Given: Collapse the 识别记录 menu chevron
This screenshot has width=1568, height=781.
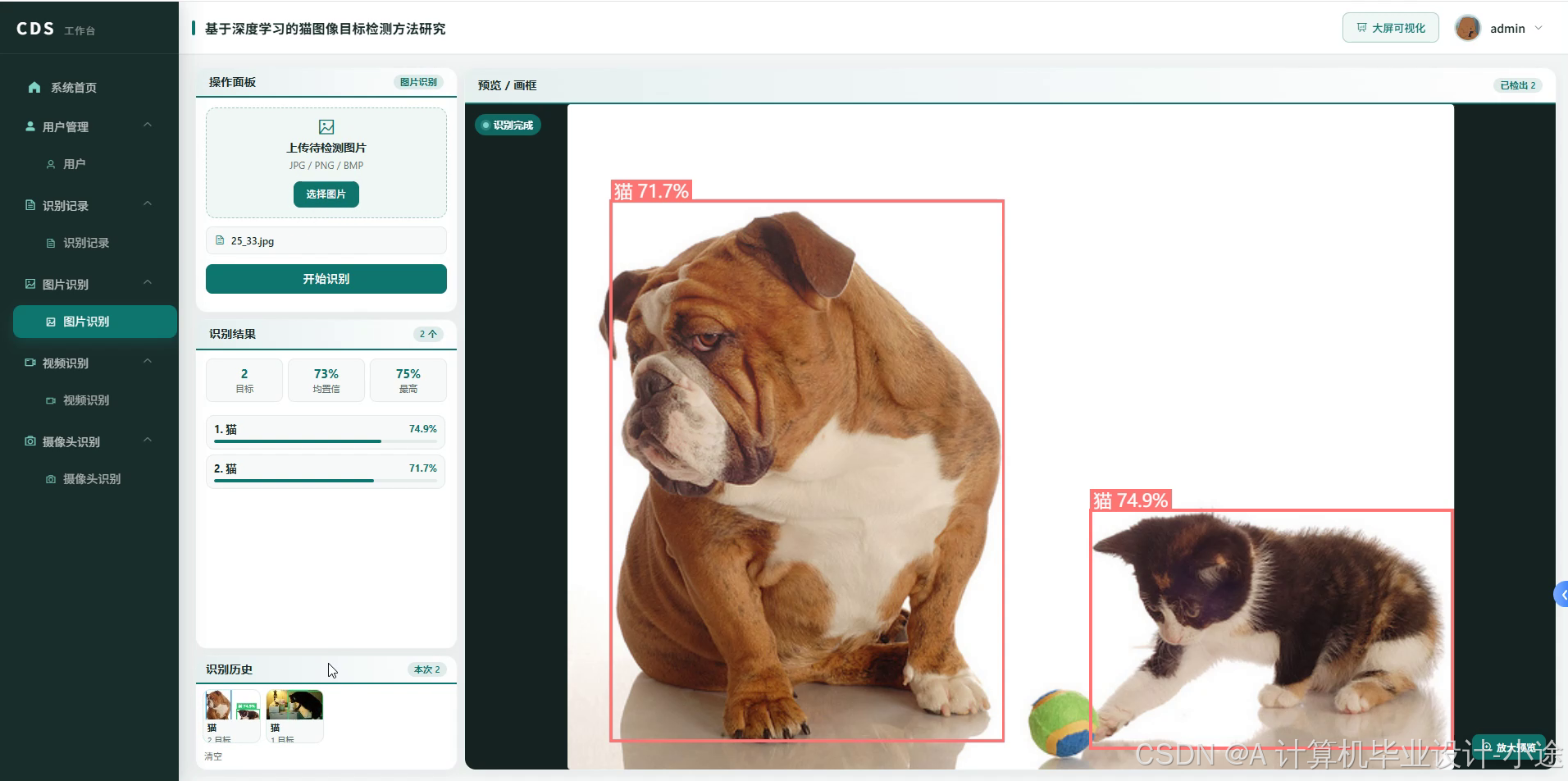Looking at the screenshot, I should 148,204.
